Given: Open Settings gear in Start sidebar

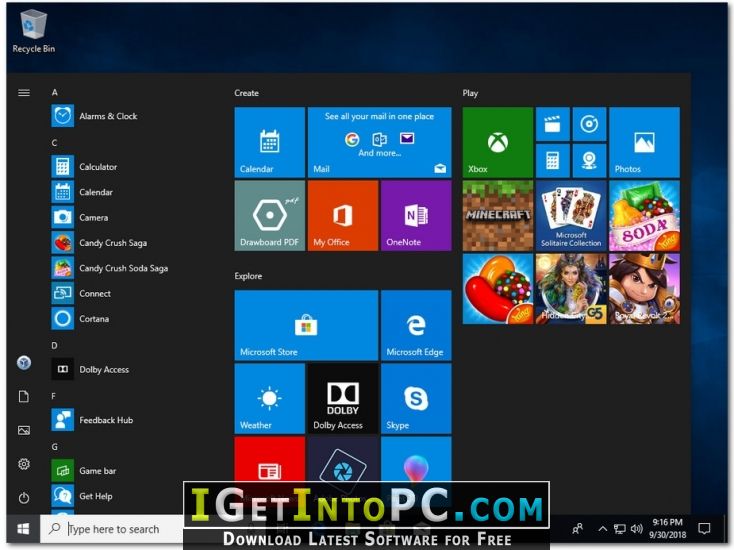Looking at the screenshot, I should (24, 464).
